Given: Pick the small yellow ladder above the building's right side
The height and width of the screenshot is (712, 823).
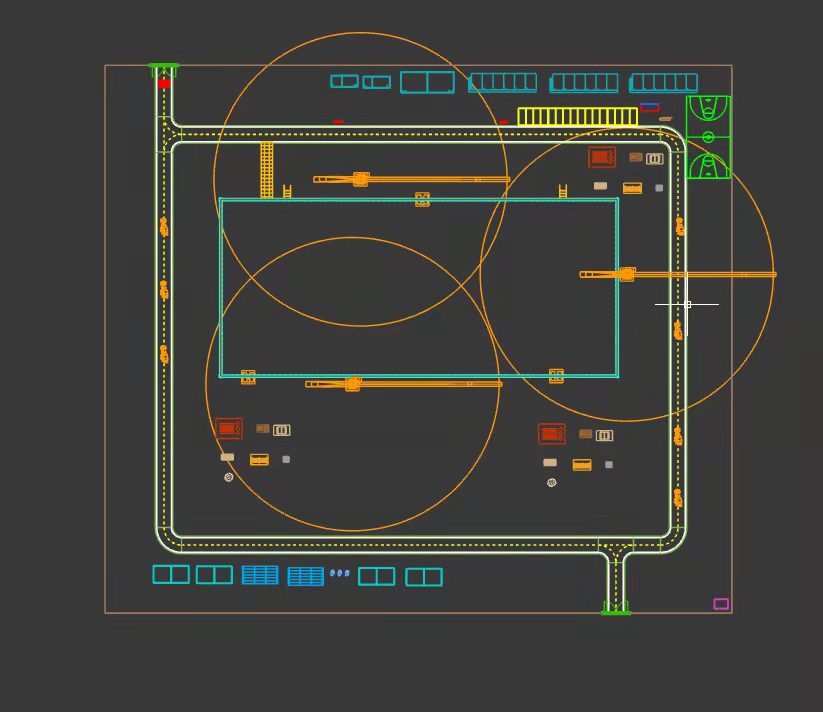Looking at the screenshot, I should pos(563,192).
